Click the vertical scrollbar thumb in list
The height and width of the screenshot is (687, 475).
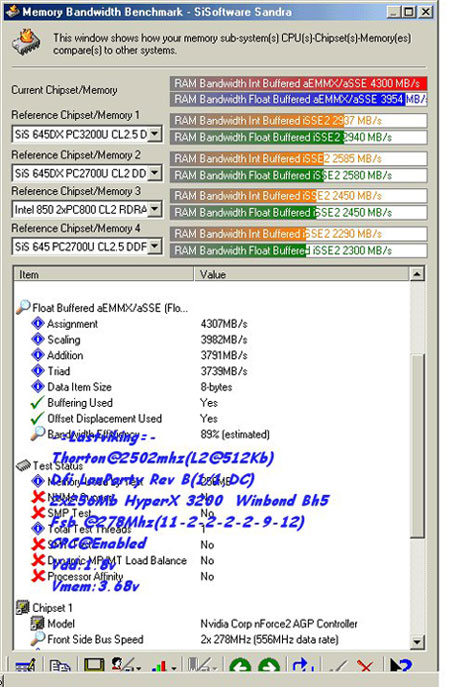[x=417, y=446]
